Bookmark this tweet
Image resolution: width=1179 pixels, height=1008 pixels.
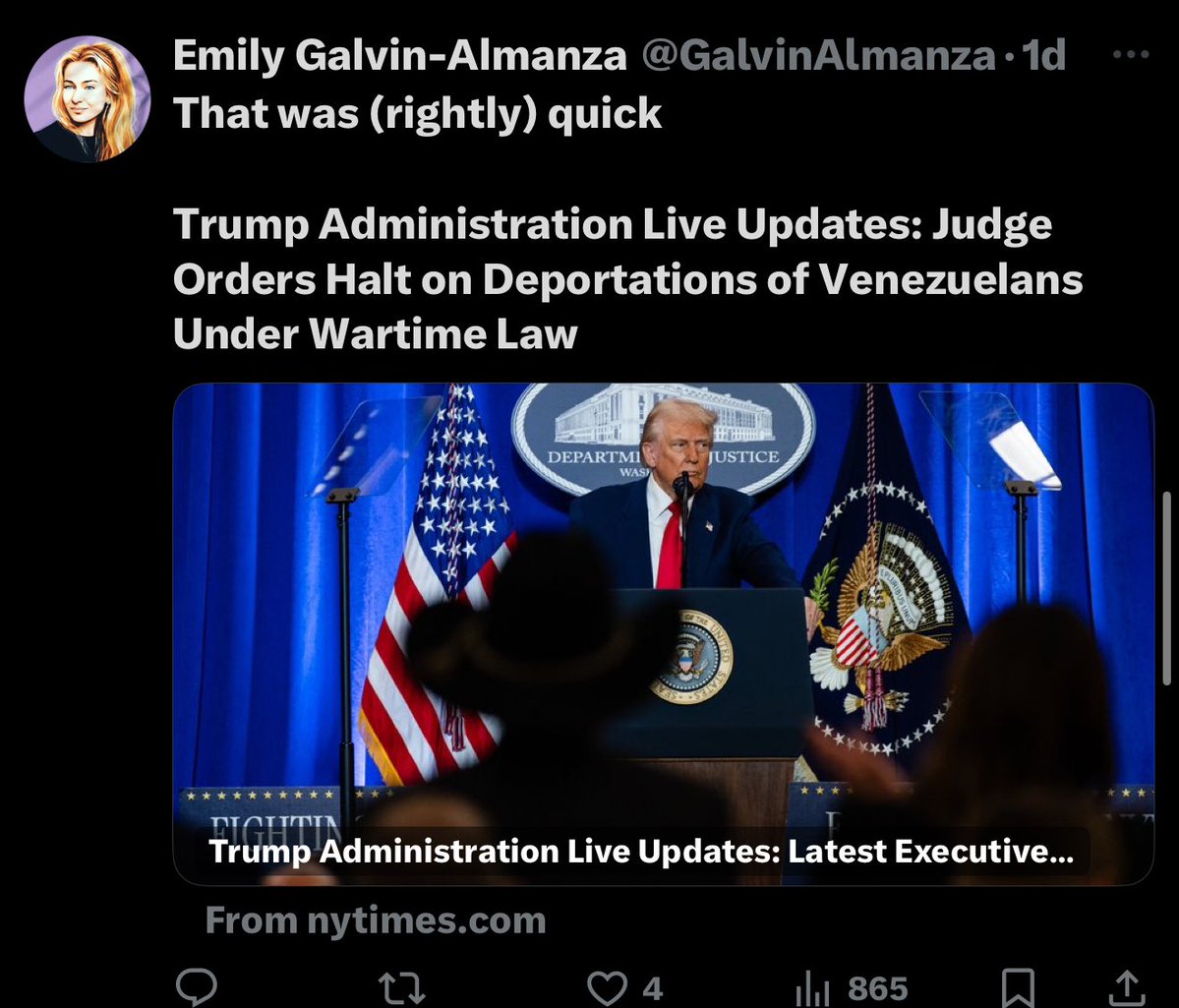(x=1018, y=988)
